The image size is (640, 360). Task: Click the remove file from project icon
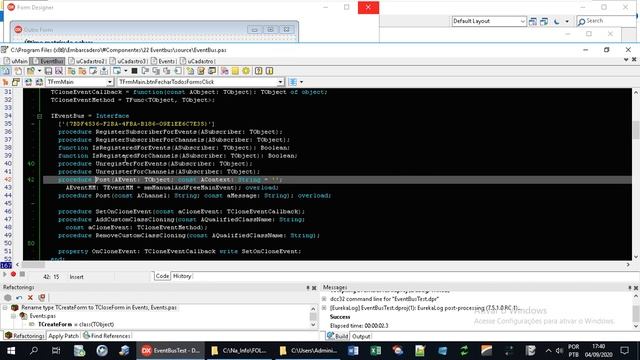tap(82, 71)
